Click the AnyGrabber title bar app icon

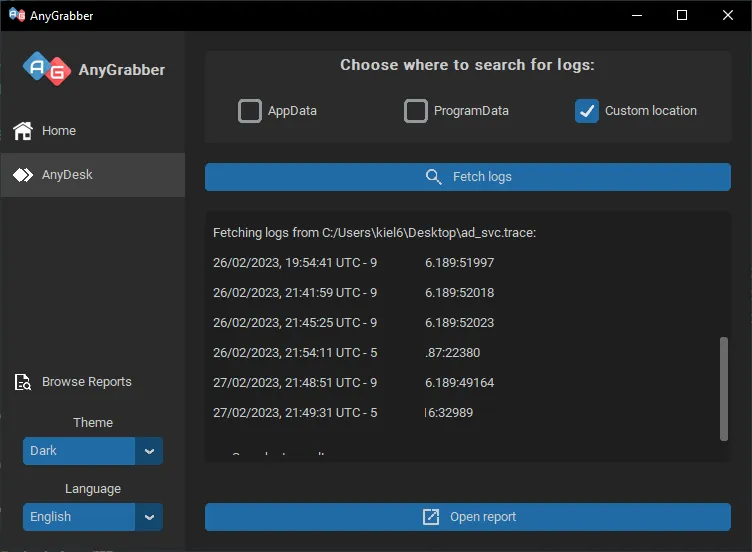click(17, 15)
